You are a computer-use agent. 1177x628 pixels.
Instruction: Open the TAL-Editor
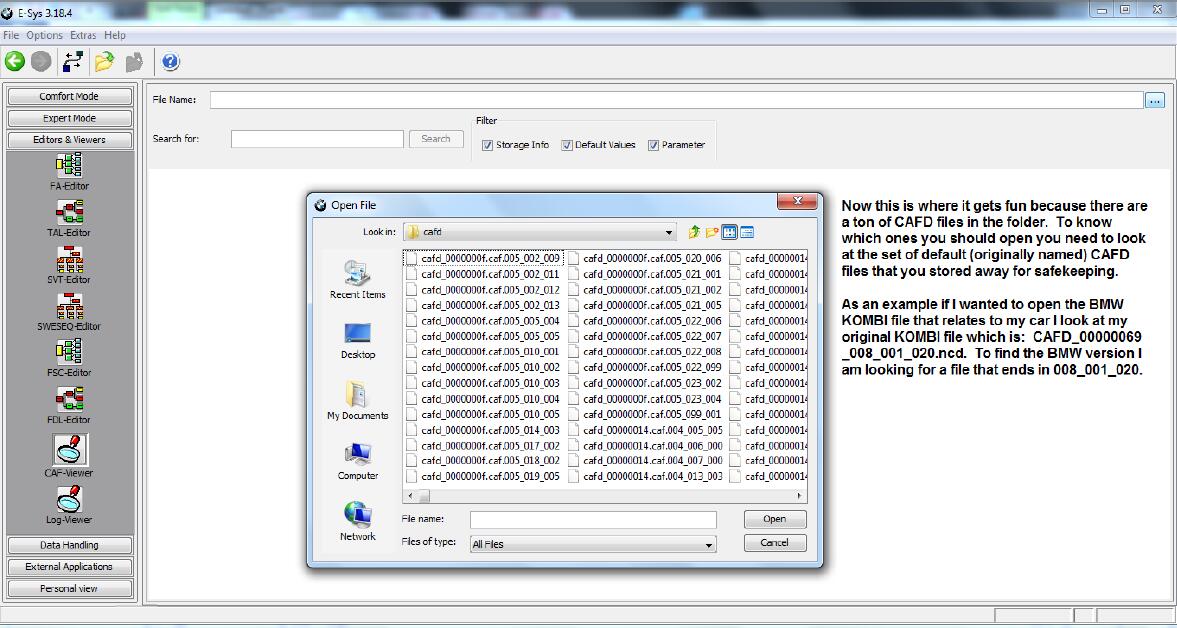point(69,218)
